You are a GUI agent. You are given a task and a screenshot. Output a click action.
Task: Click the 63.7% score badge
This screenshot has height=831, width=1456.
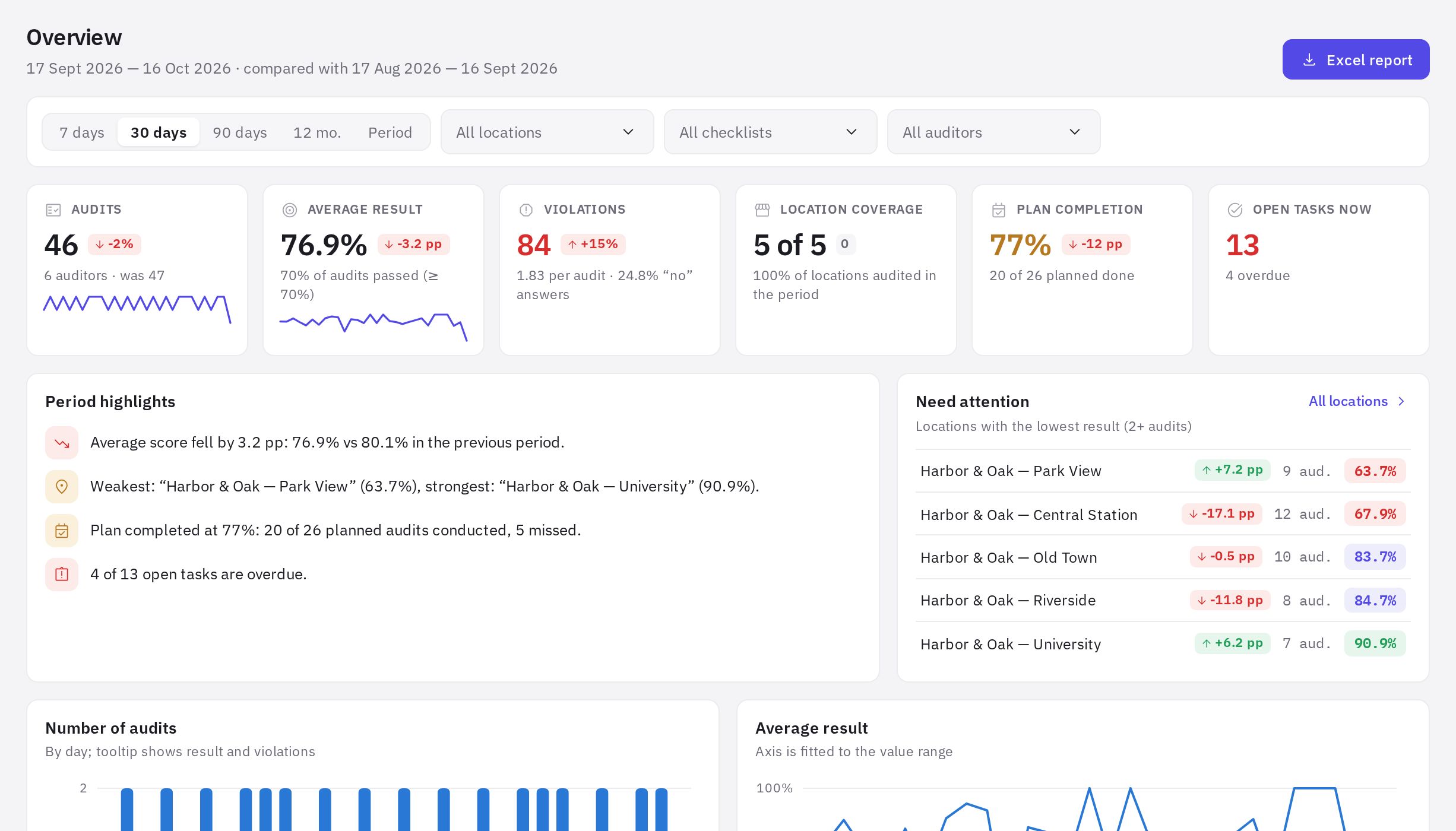coord(1375,471)
